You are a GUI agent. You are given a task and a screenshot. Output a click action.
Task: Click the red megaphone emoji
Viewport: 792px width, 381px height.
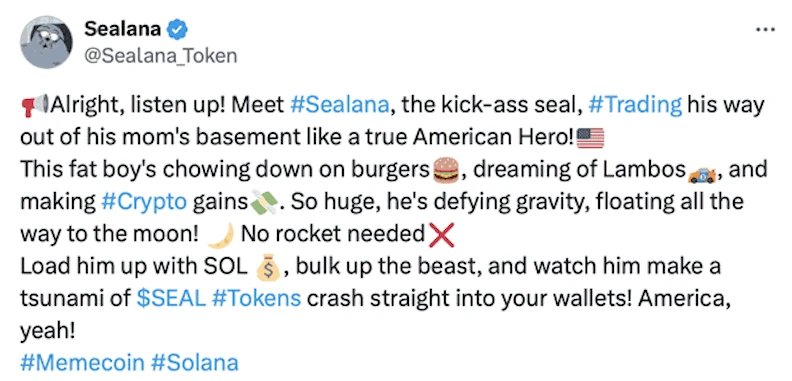click(x=35, y=106)
